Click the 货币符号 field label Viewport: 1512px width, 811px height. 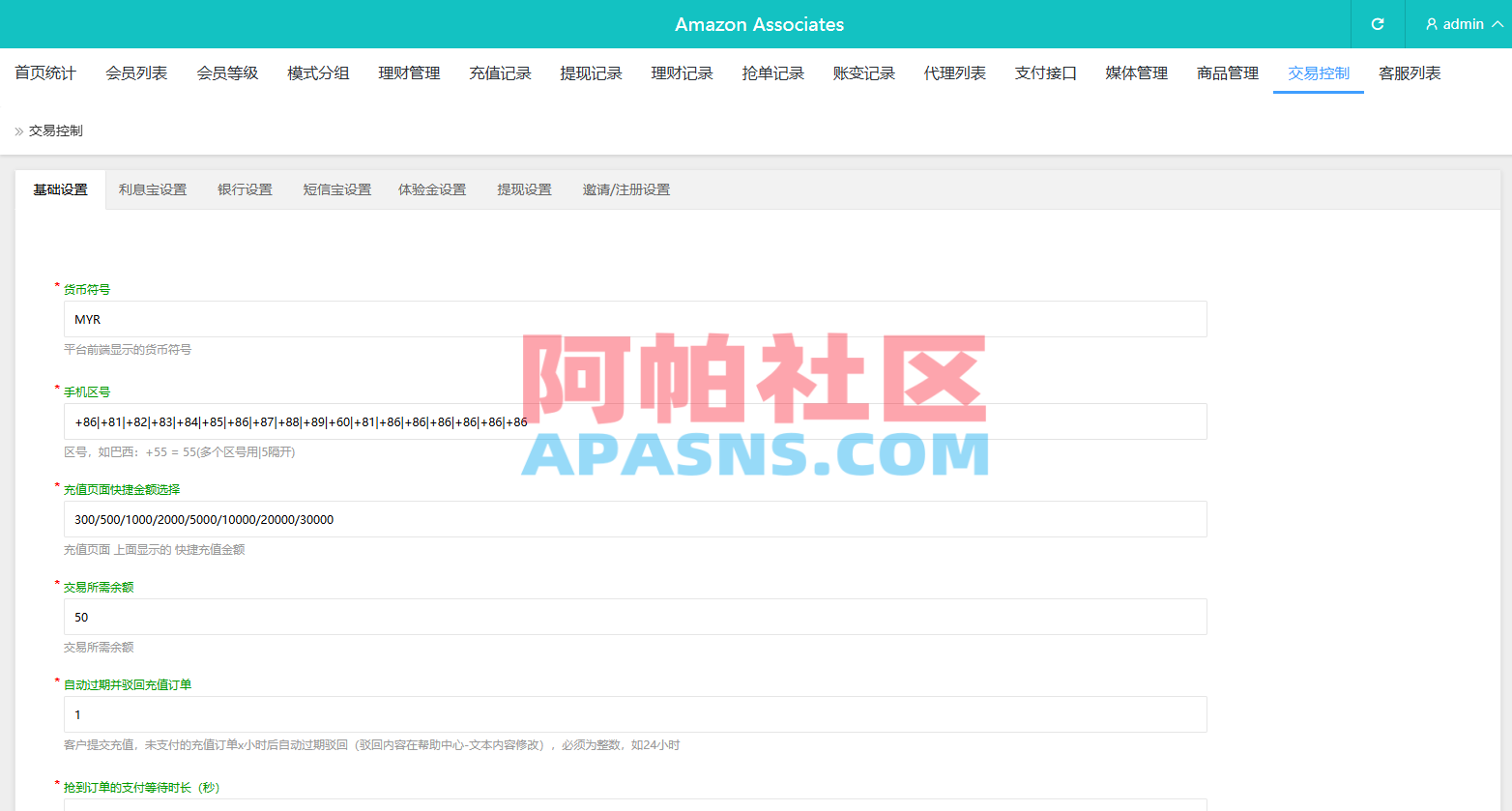click(x=87, y=289)
